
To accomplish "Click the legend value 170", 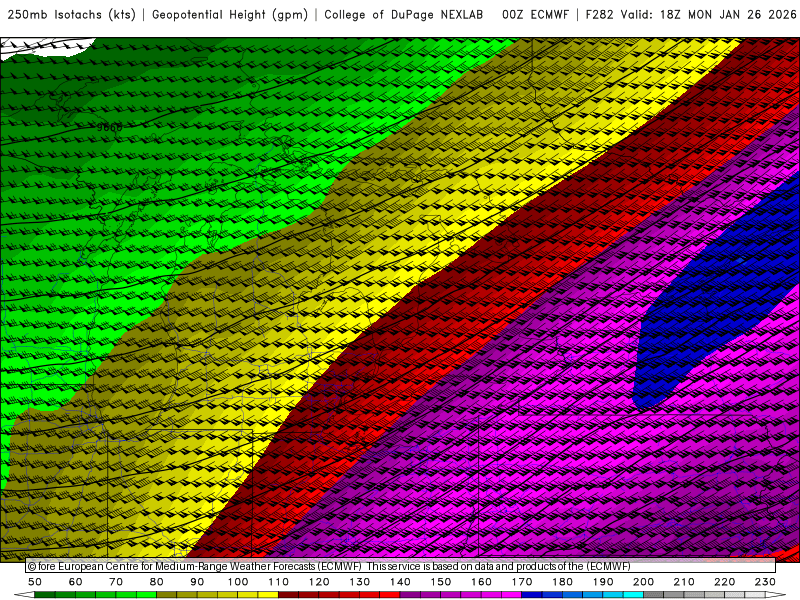I will 521,582.
